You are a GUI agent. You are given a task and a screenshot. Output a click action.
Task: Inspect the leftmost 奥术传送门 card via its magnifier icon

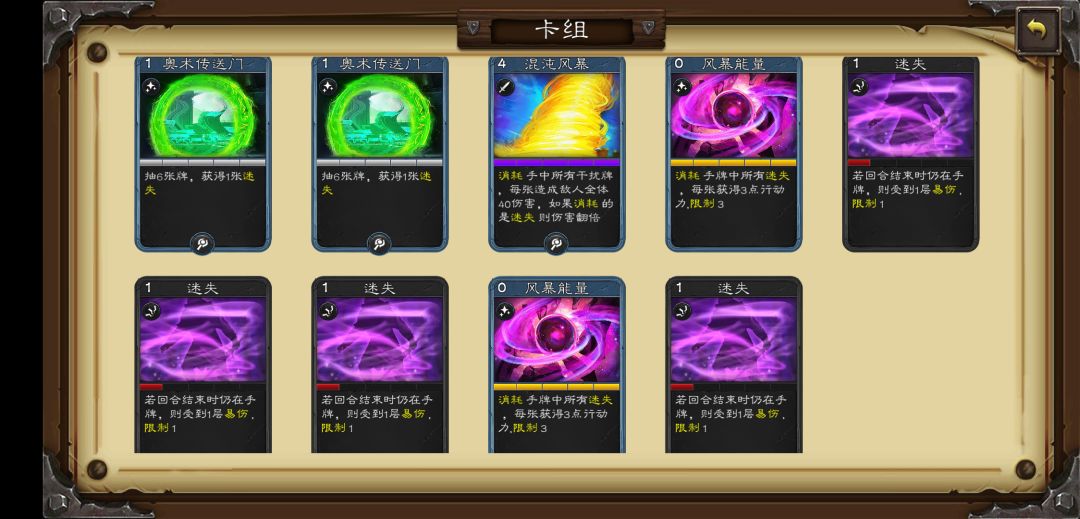pyautogui.click(x=202, y=243)
